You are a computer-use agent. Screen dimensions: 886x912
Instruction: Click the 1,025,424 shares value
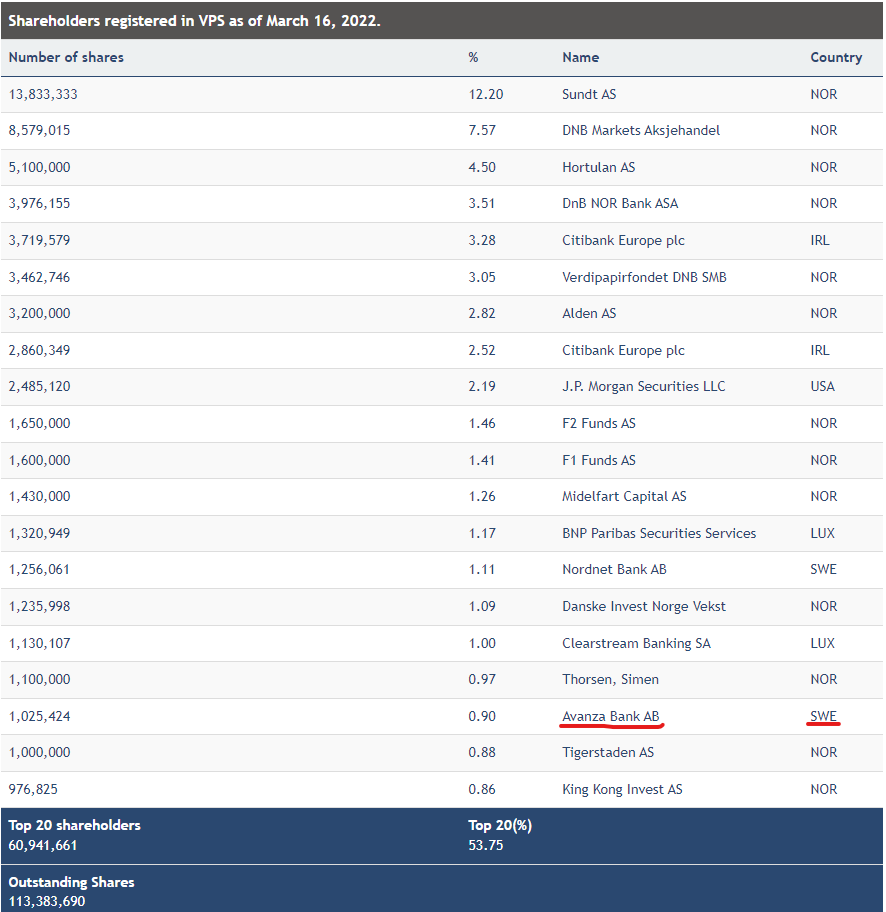tap(39, 717)
